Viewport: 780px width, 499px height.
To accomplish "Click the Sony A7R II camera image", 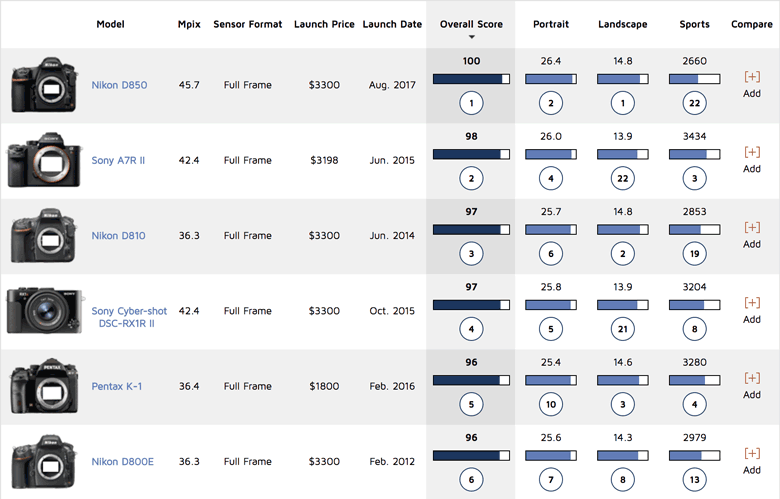I will (x=39, y=160).
